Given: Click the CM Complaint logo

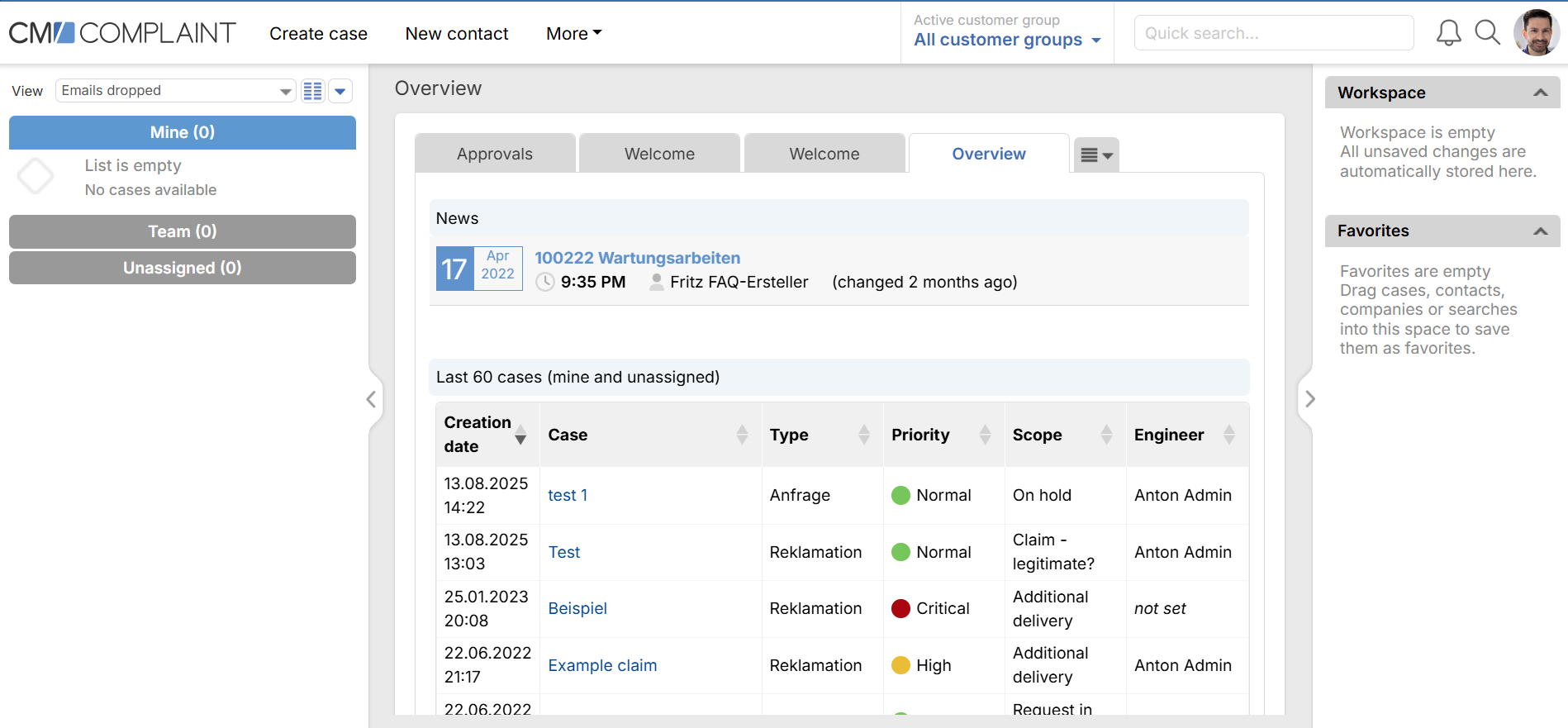Looking at the screenshot, I should [122, 33].
